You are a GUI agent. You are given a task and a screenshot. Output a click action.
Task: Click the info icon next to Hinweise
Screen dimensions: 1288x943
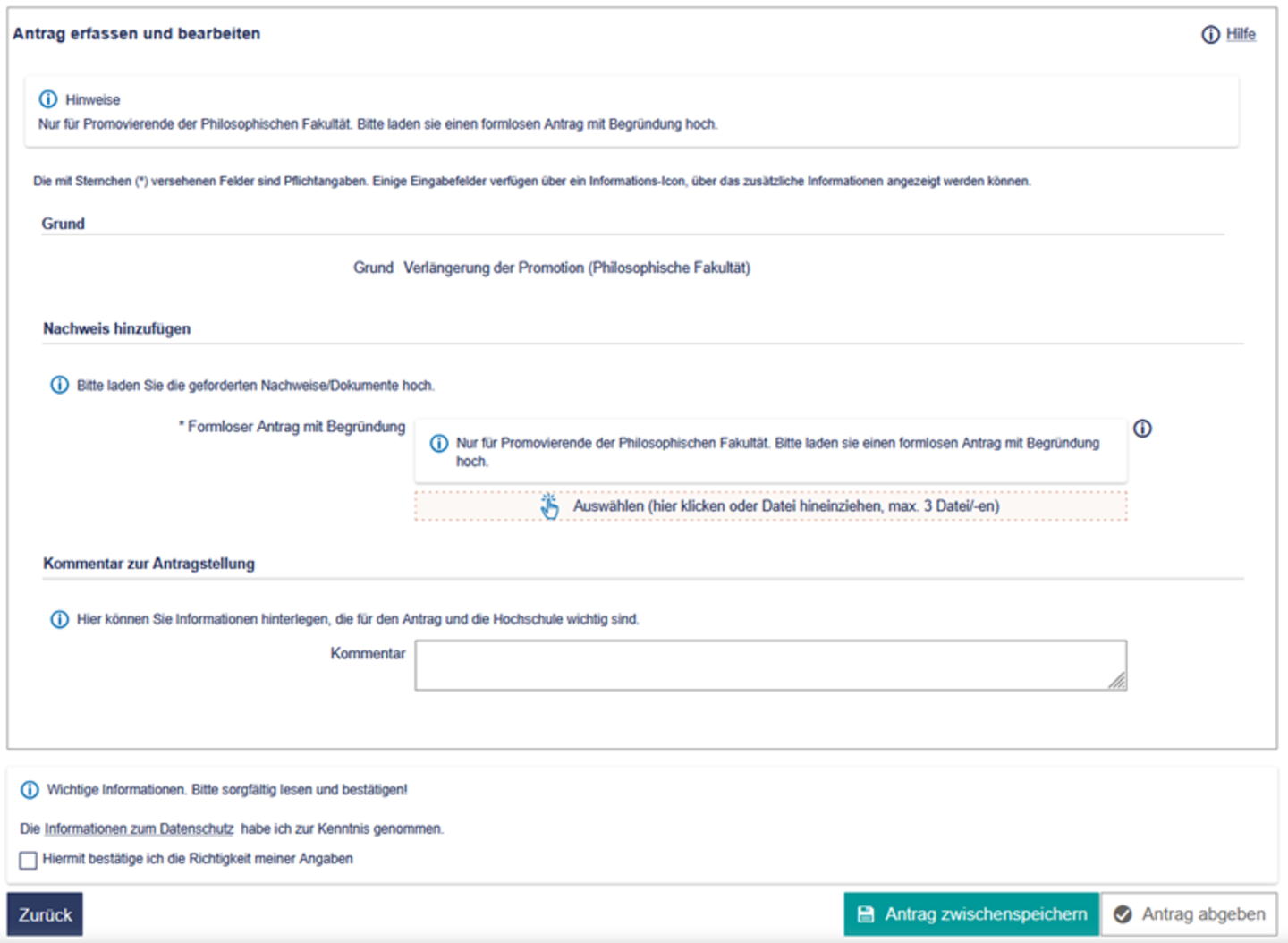tap(48, 99)
